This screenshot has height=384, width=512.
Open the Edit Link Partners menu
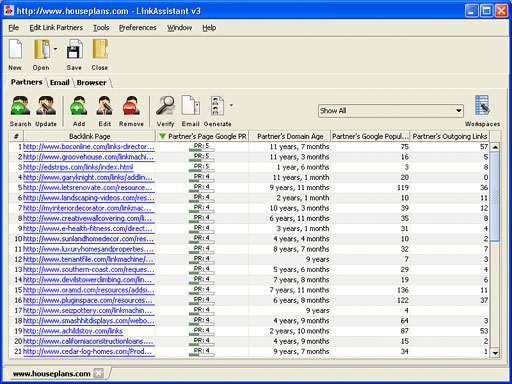tap(56, 28)
